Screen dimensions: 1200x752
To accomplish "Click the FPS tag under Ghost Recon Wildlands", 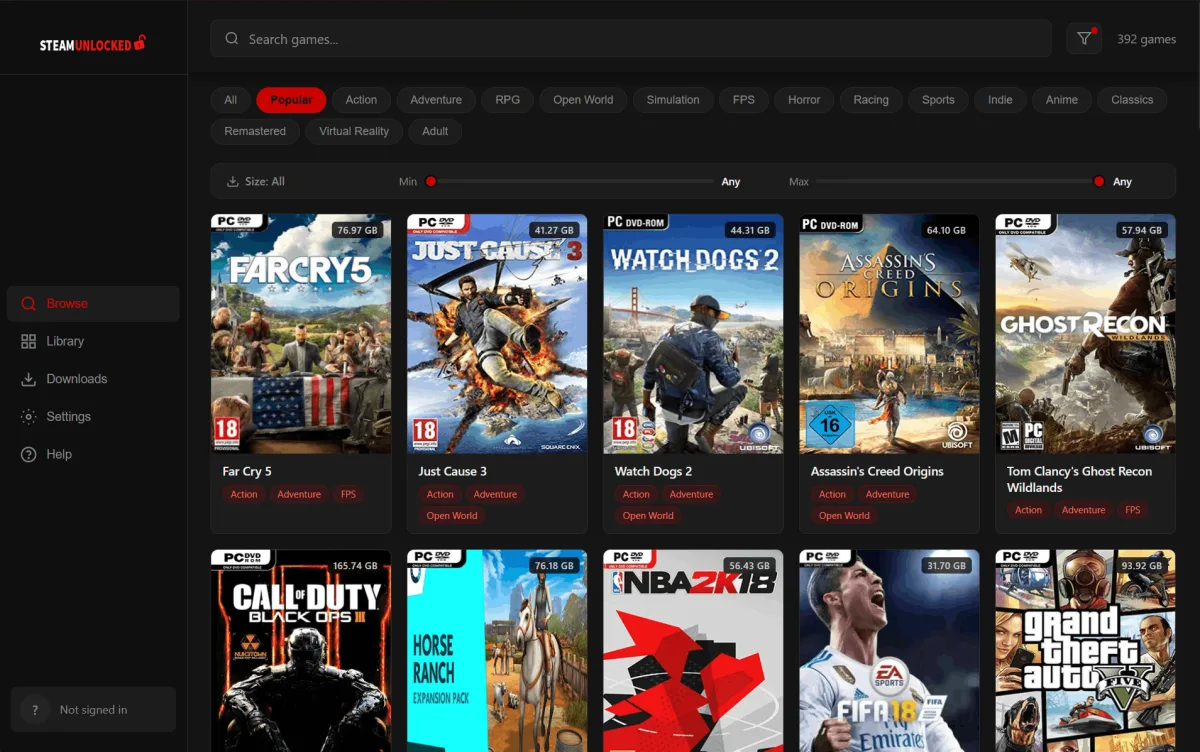I will [x=1132, y=510].
